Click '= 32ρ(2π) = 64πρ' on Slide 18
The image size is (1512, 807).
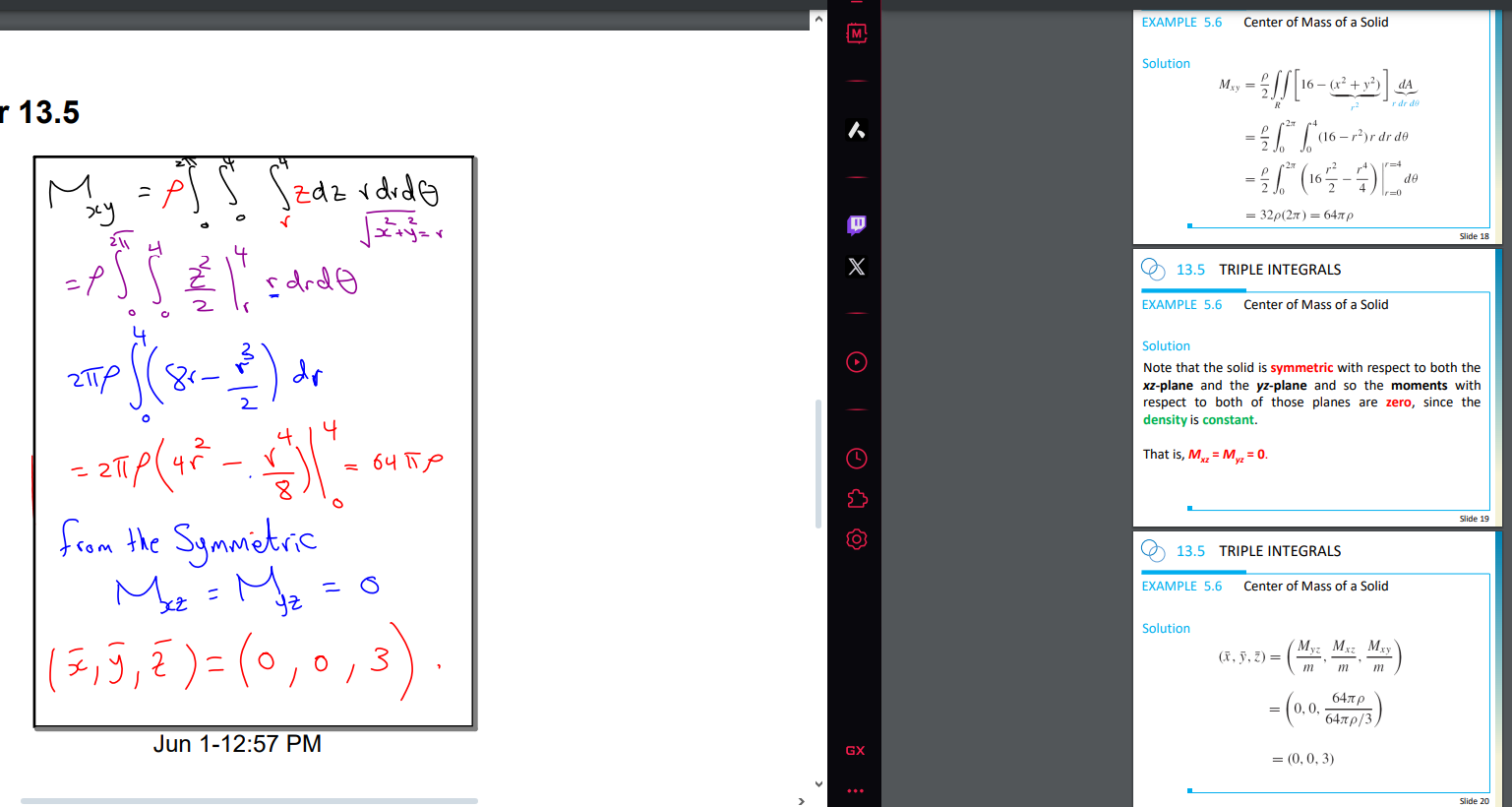(1299, 216)
